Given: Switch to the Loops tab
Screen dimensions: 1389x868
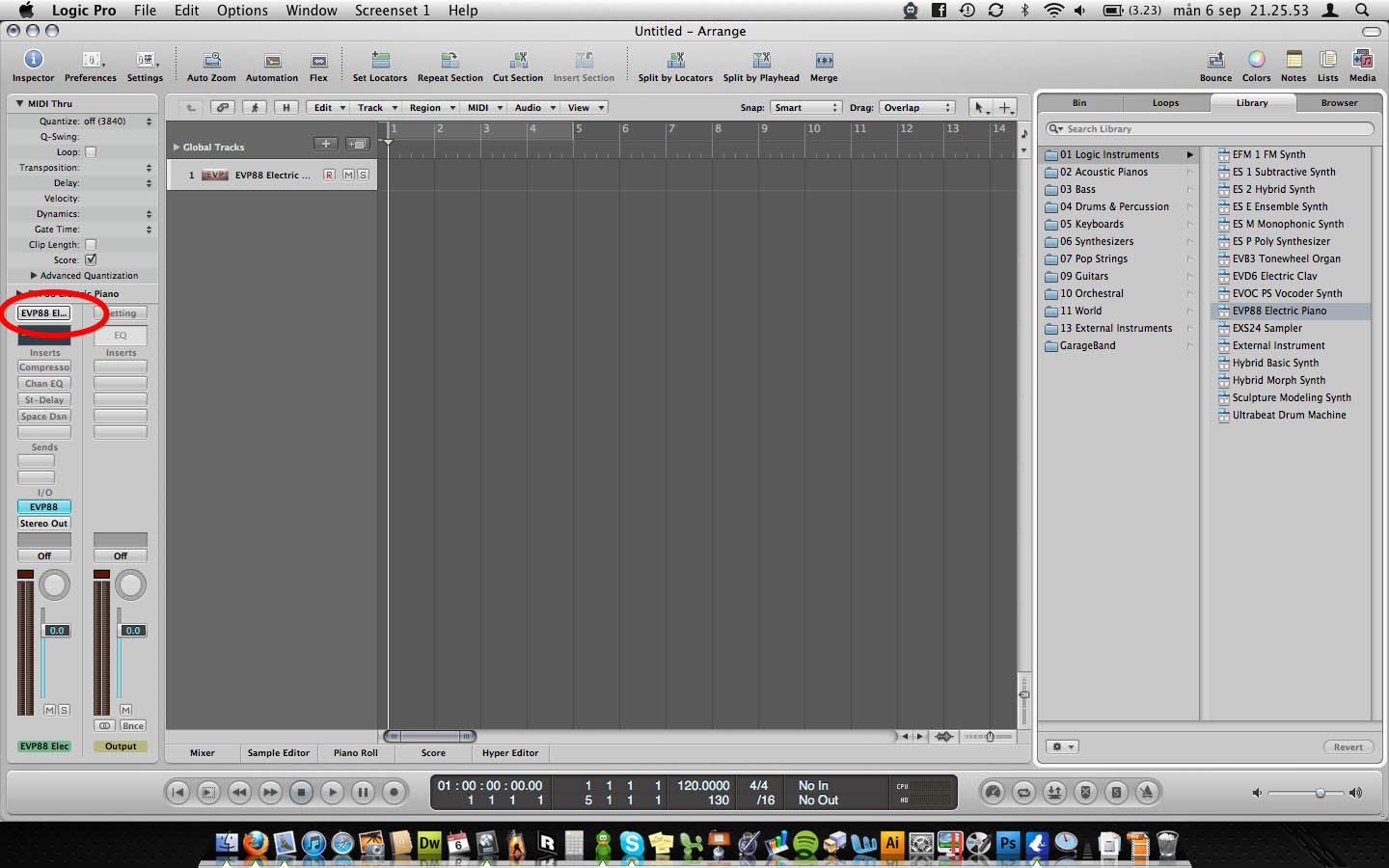Looking at the screenshot, I should click(1165, 103).
